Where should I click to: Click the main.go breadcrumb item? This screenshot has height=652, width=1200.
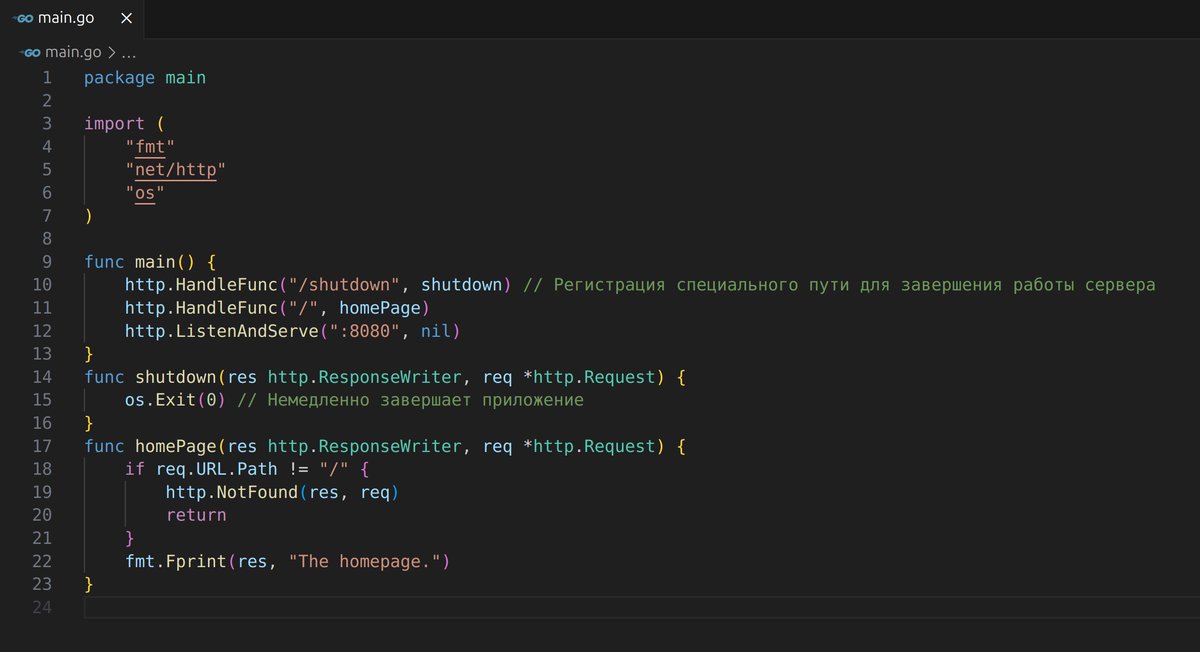tap(73, 53)
